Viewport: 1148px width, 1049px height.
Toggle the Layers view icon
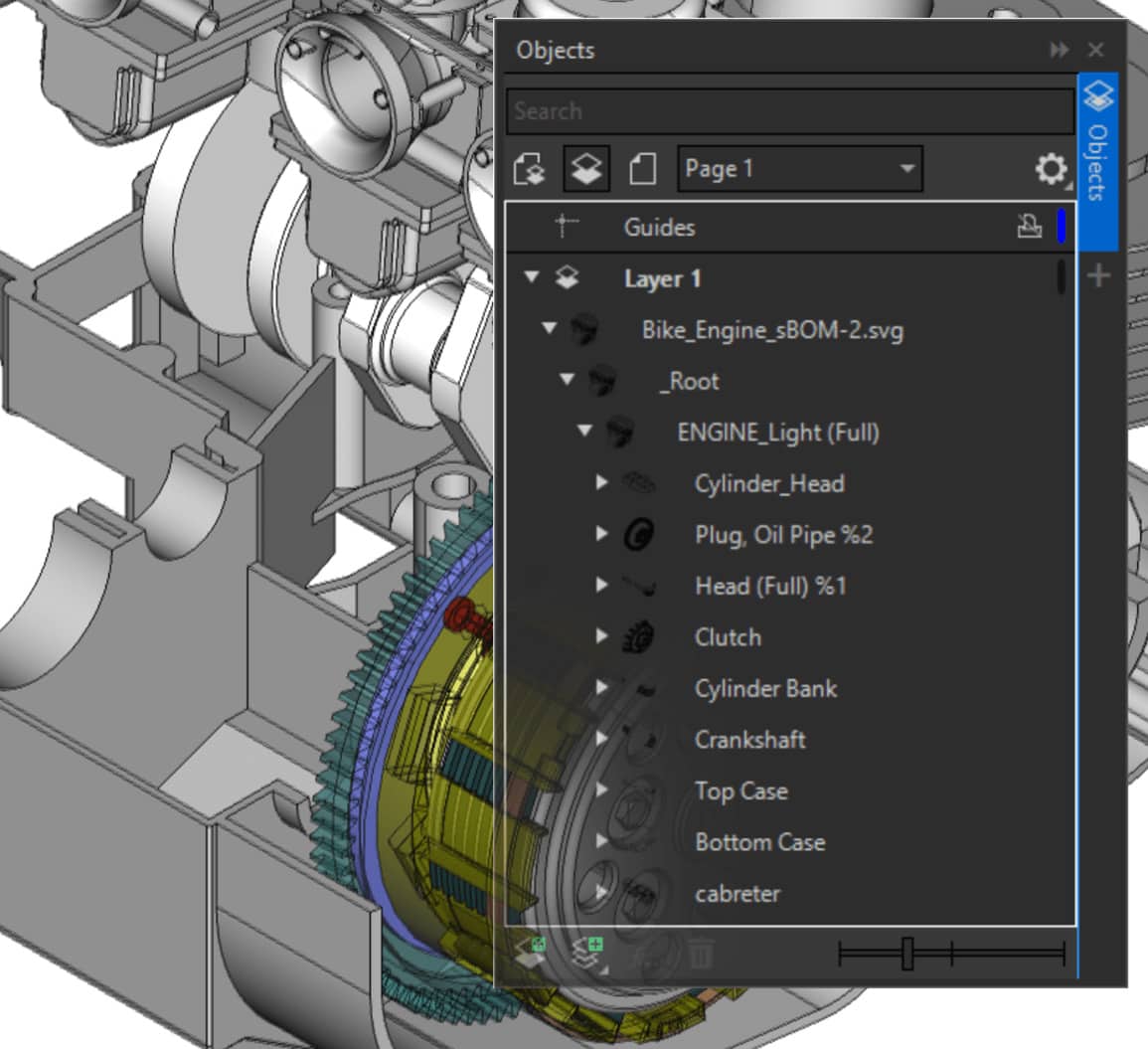click(x=585, y=170)
